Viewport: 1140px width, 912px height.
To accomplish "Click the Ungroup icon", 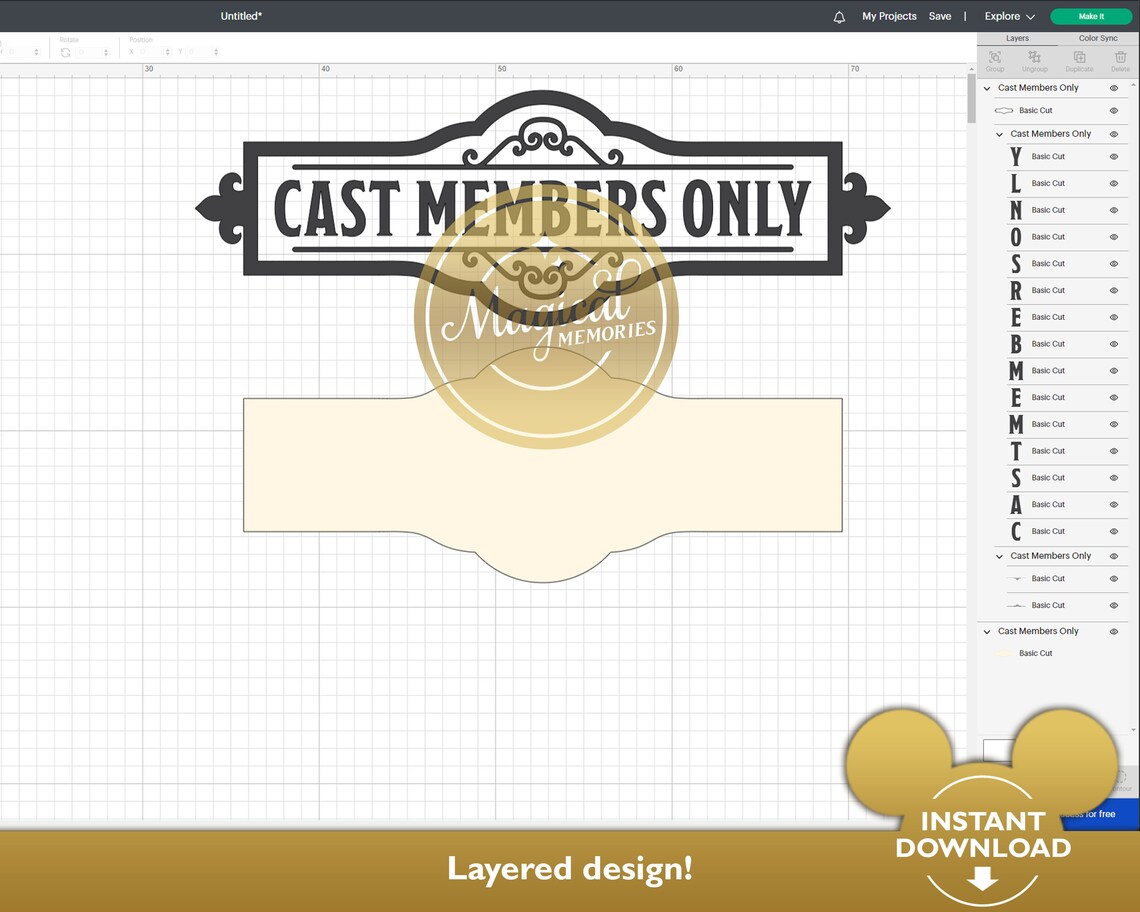I will pyautogui.click(x=1034, y=56).
